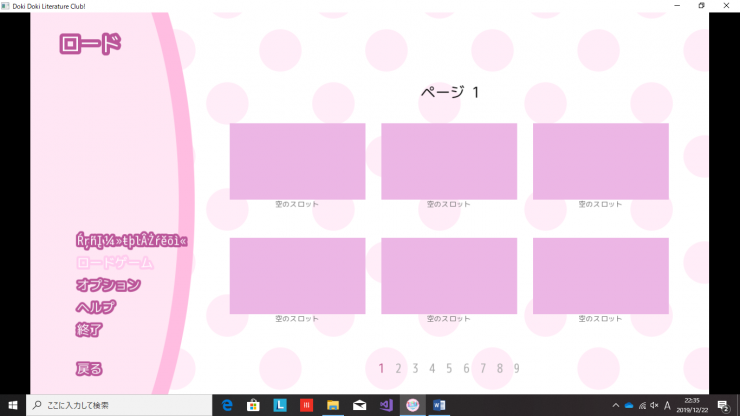
Task: Go to save page 3
Action: [415, 368]
